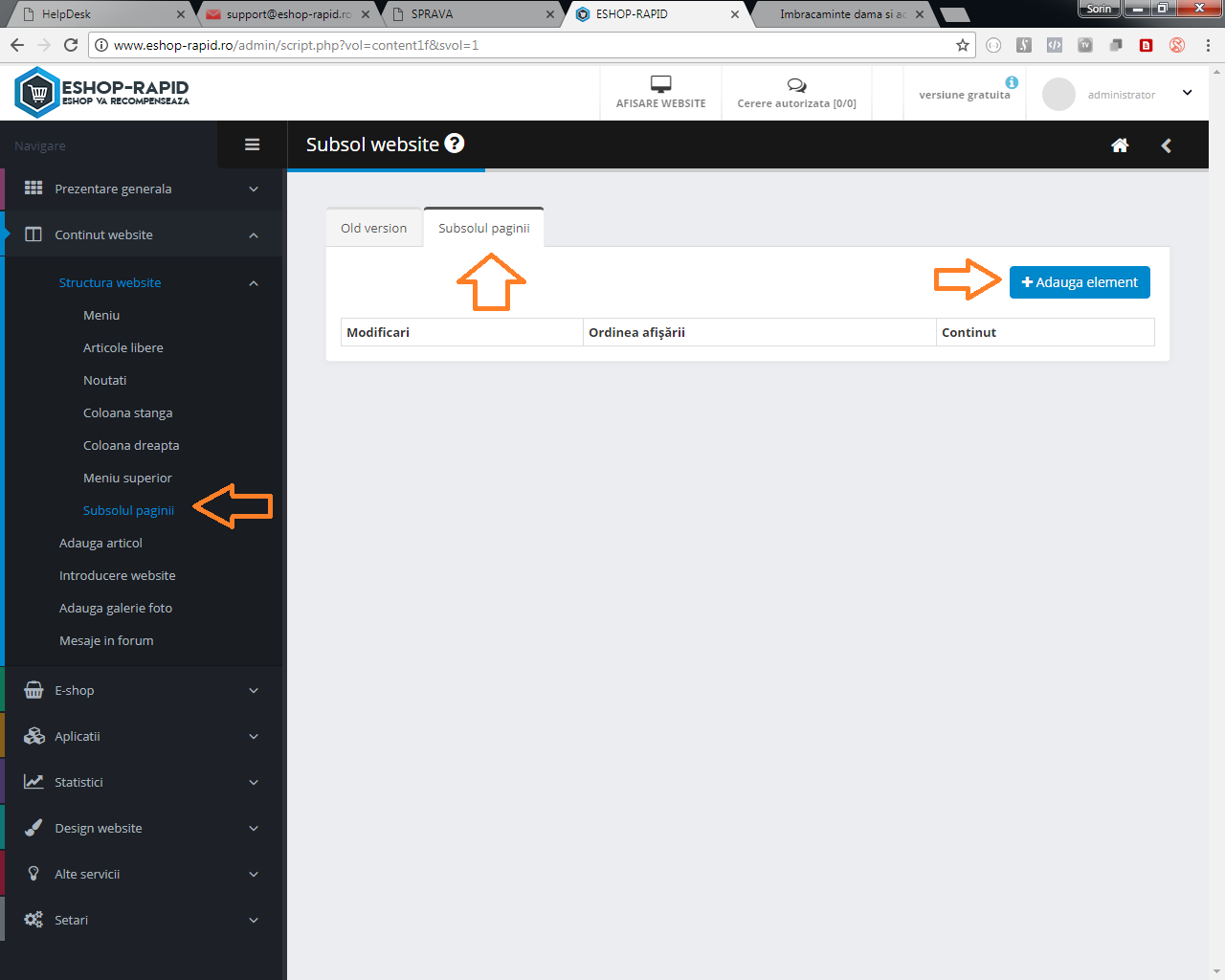Open Chrome three-dot menu
1225x980 pixels.
click(1208, 45)
